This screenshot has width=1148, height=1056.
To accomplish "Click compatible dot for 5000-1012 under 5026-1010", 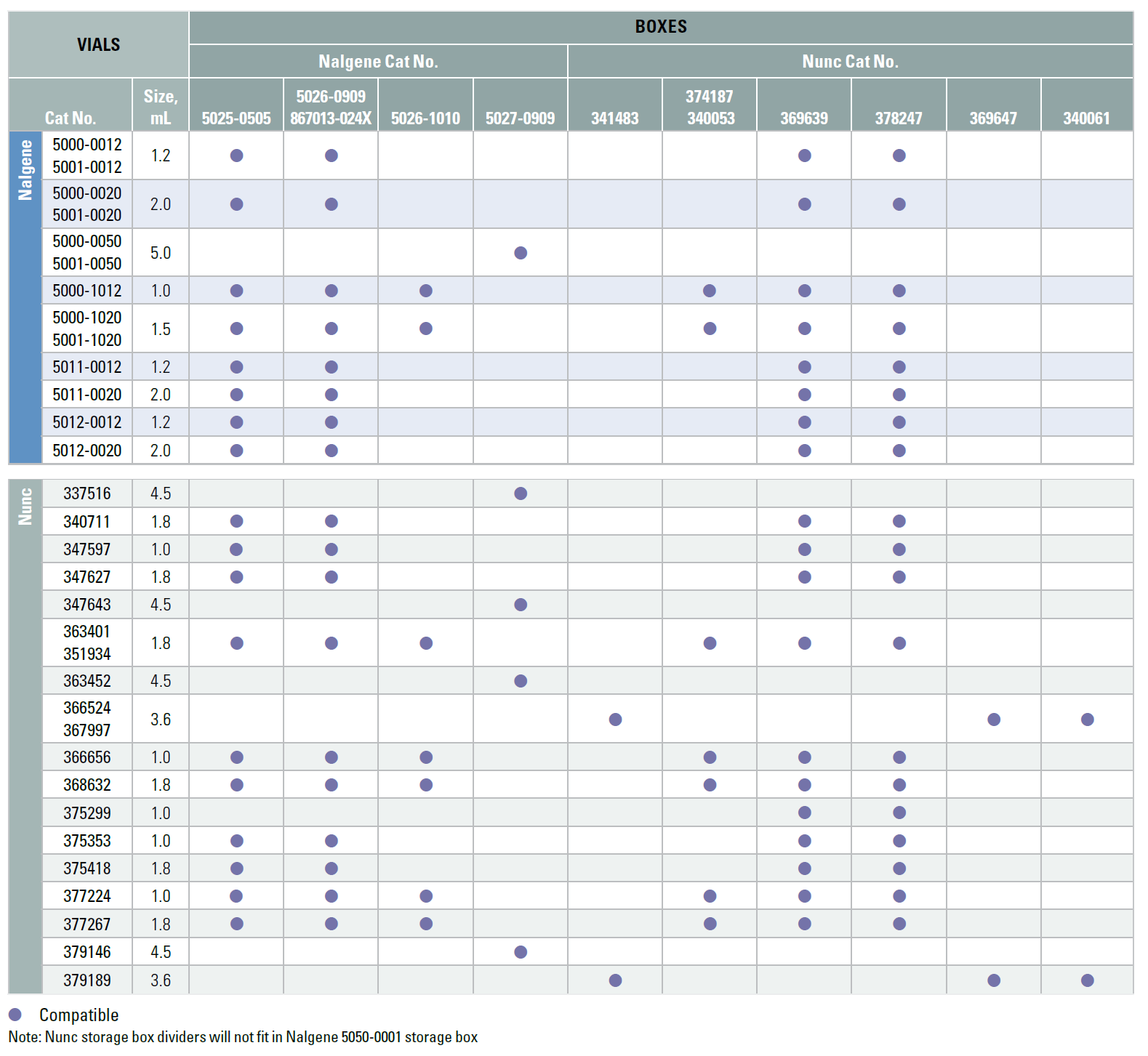I will click(x=426, y=291).
